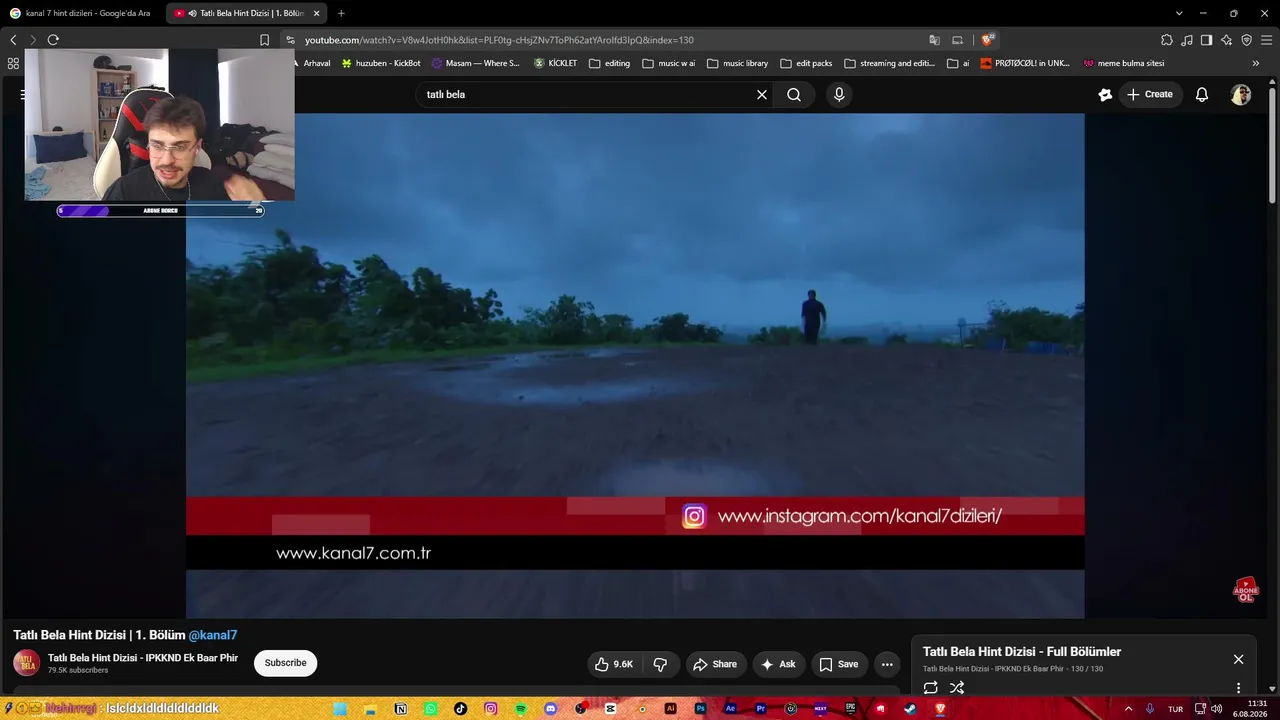Close the Tatlı Bela Hint Dizisi tab
Image resolution: width=1280 pixels, height=720 pixels.
pos(317,13)
